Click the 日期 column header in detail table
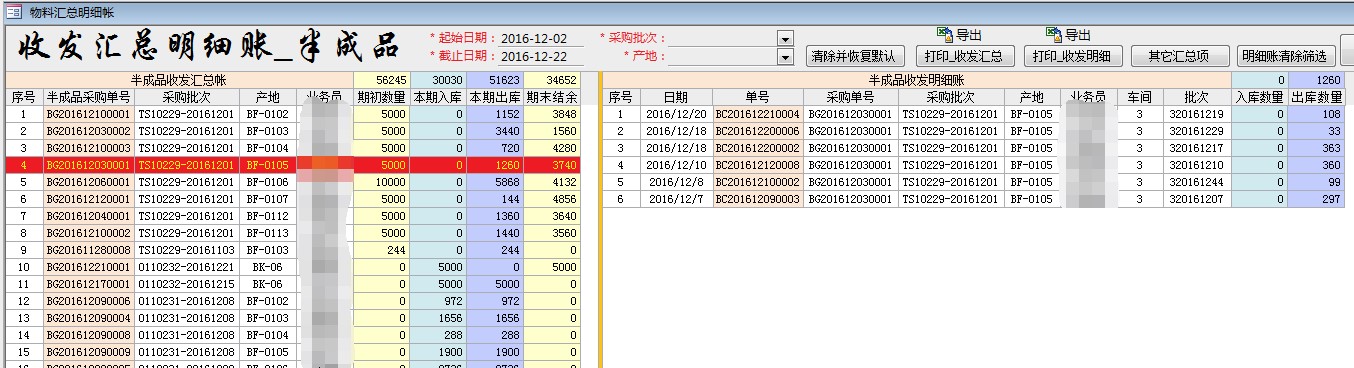The height and width of the screenshot is (368, 1354). point(676,97)
